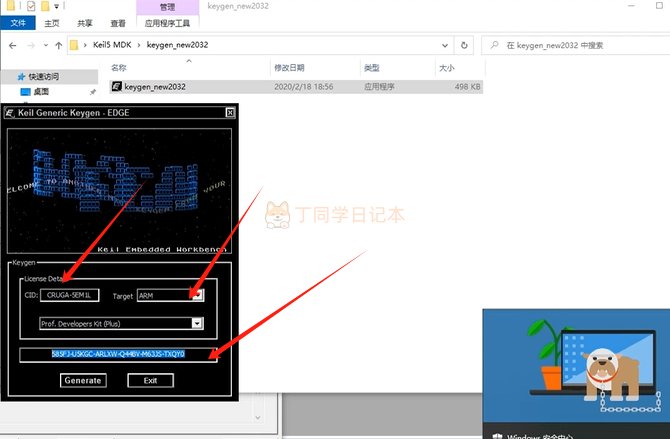Viewport: 670px width, 439px height.
Task: Click the keygen_new2032 application file icon
Action: tap(117, 87)
